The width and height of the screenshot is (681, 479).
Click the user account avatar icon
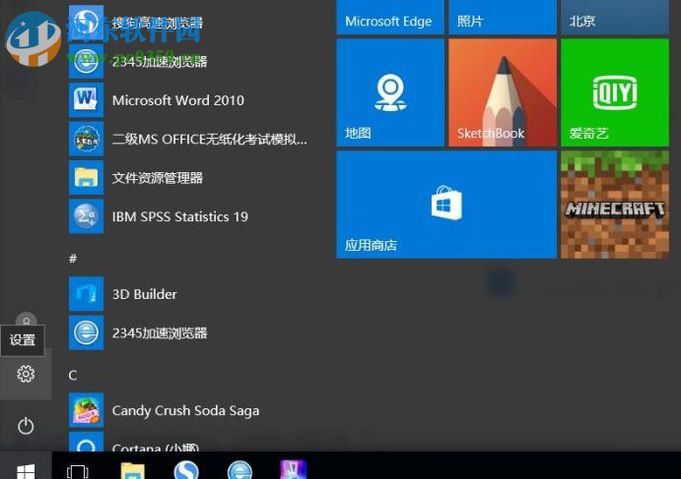(x=26, y=320)
